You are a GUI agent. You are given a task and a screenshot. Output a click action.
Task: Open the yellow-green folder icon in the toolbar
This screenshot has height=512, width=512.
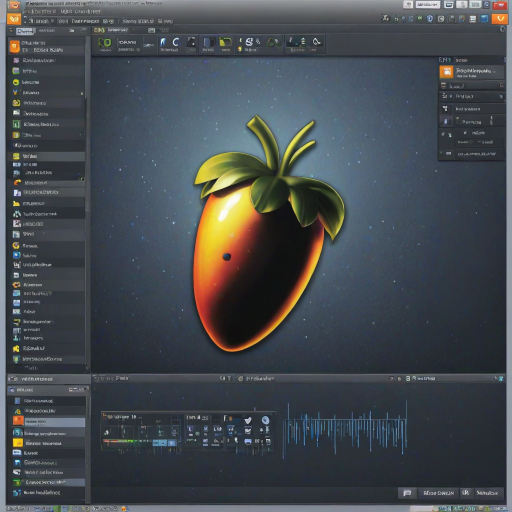pyautogui.click(x=225, y=42)
